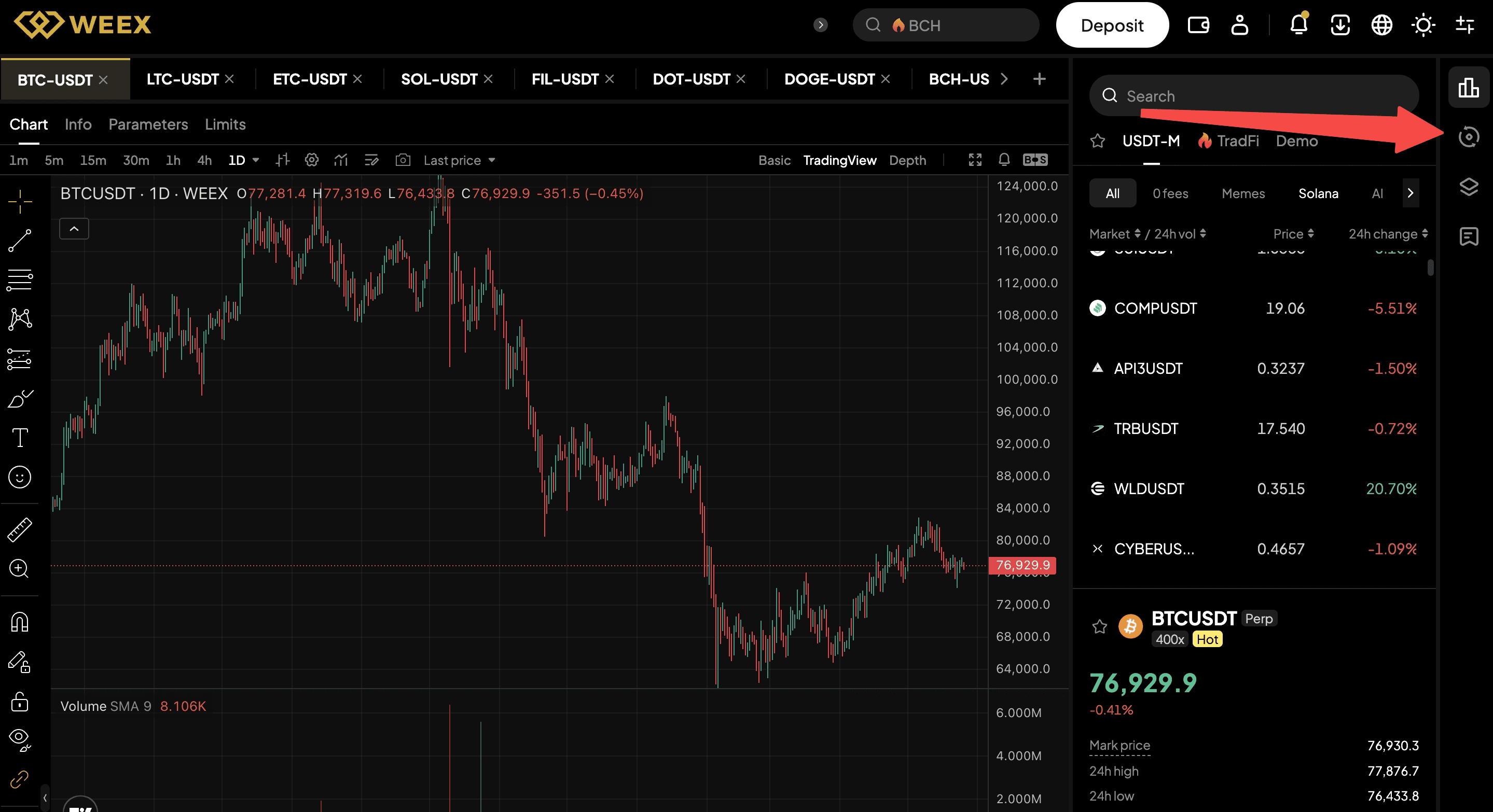1493x812 pixels.
Task: Open the Last price dropdown
Action: click(x=459, y=160)
